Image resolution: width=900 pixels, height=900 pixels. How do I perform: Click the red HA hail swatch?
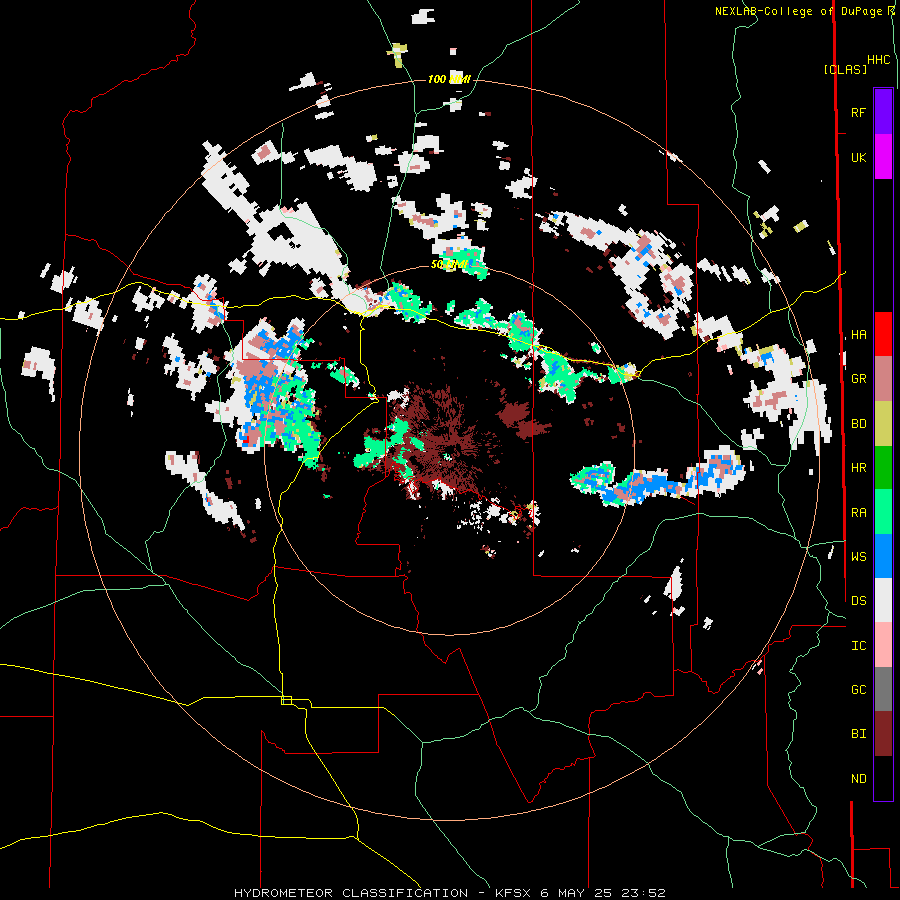(x=883, y=334)
